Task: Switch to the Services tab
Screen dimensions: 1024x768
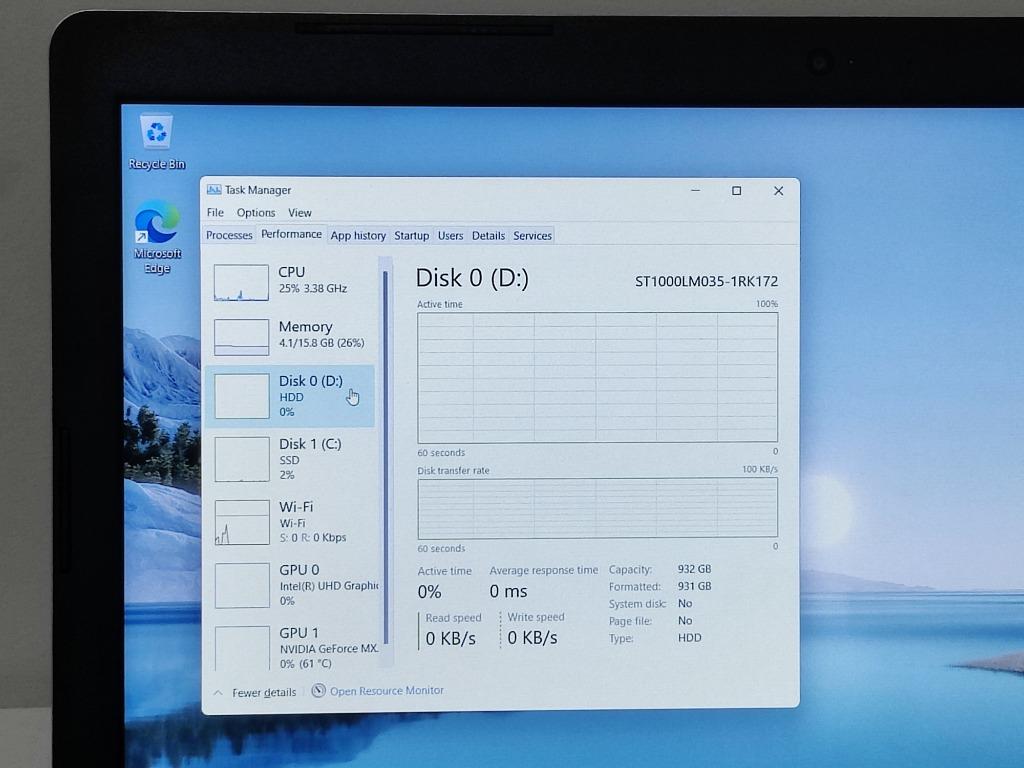Action: coord(532,236)
